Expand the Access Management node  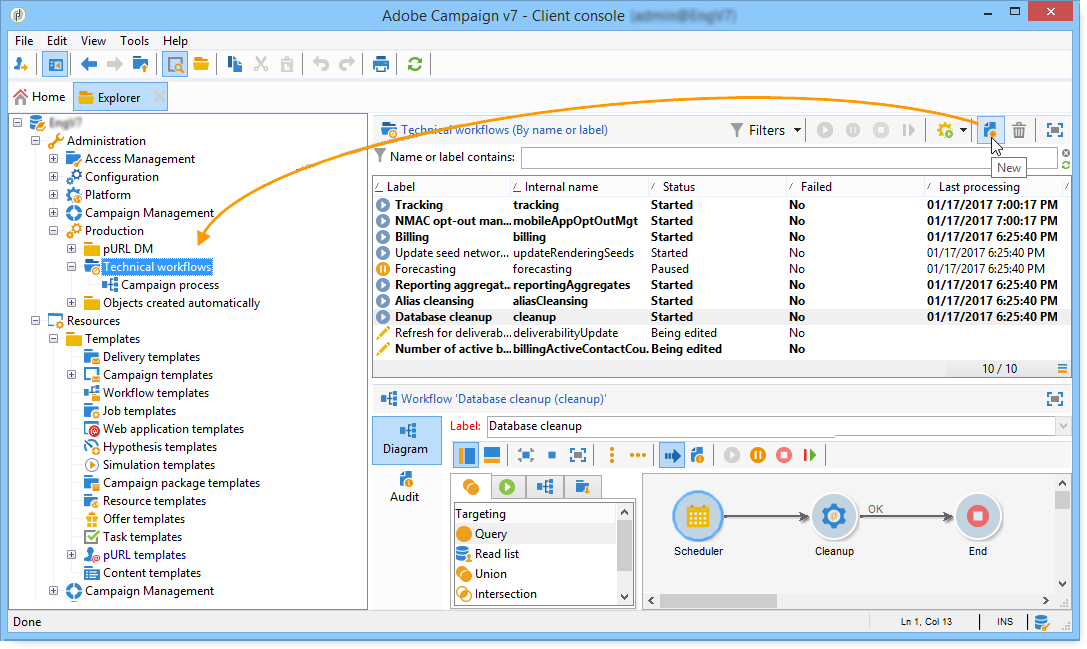coord(53,158)
